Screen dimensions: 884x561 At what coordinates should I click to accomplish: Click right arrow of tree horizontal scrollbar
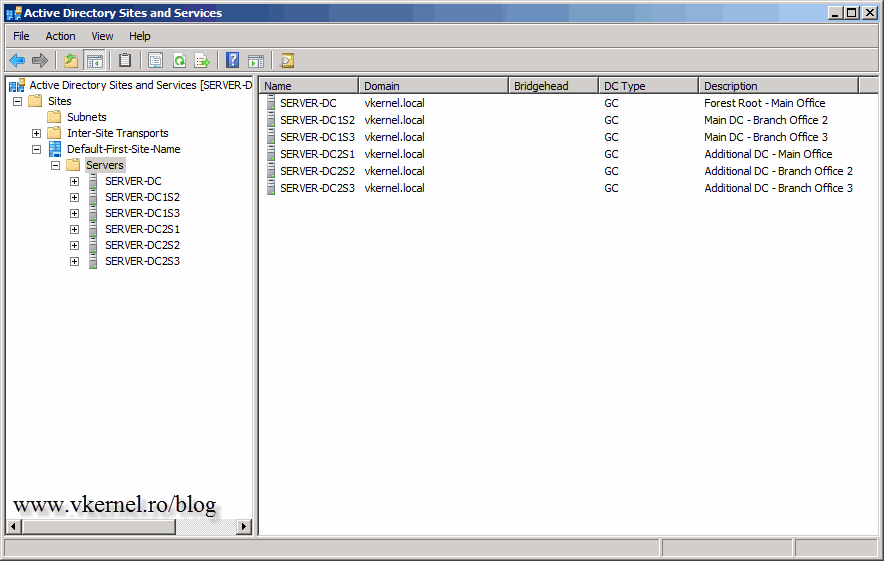[244, 527]
